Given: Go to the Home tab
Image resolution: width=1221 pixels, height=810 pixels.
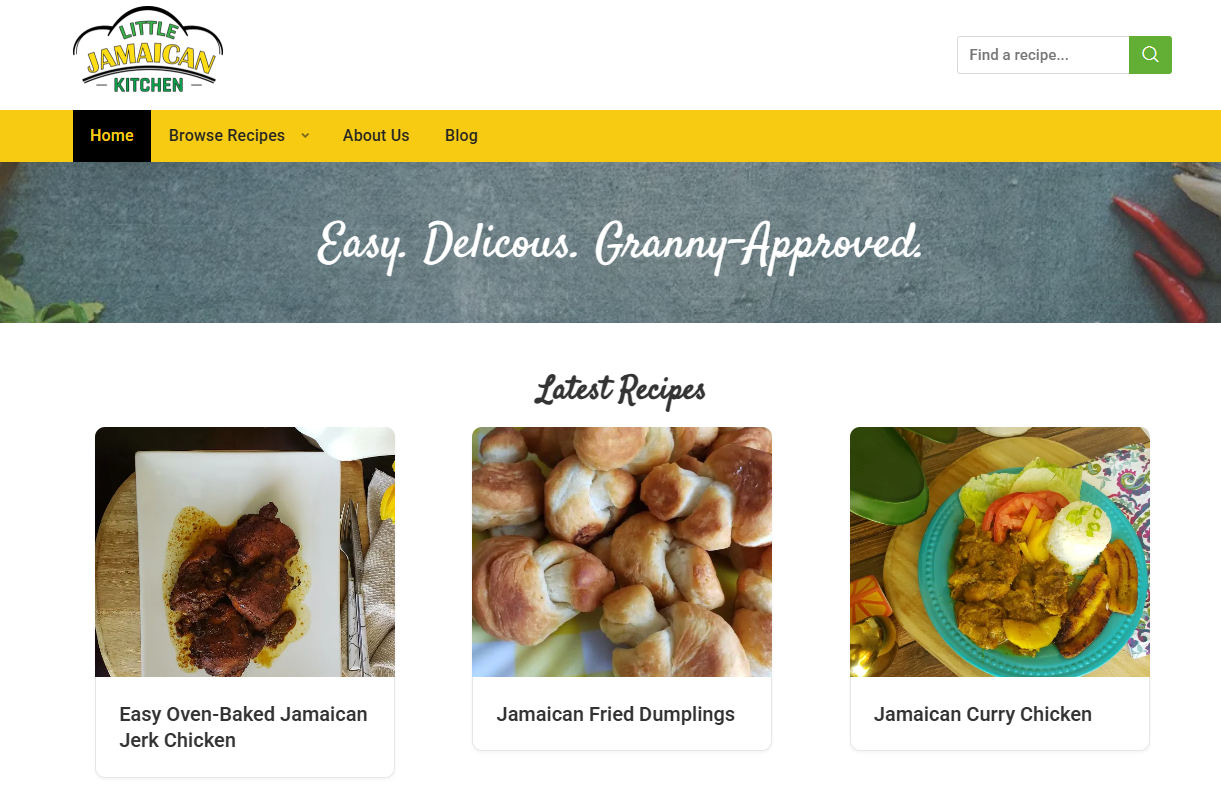Looking at the screenshot, I should click(x=112, y=136).
